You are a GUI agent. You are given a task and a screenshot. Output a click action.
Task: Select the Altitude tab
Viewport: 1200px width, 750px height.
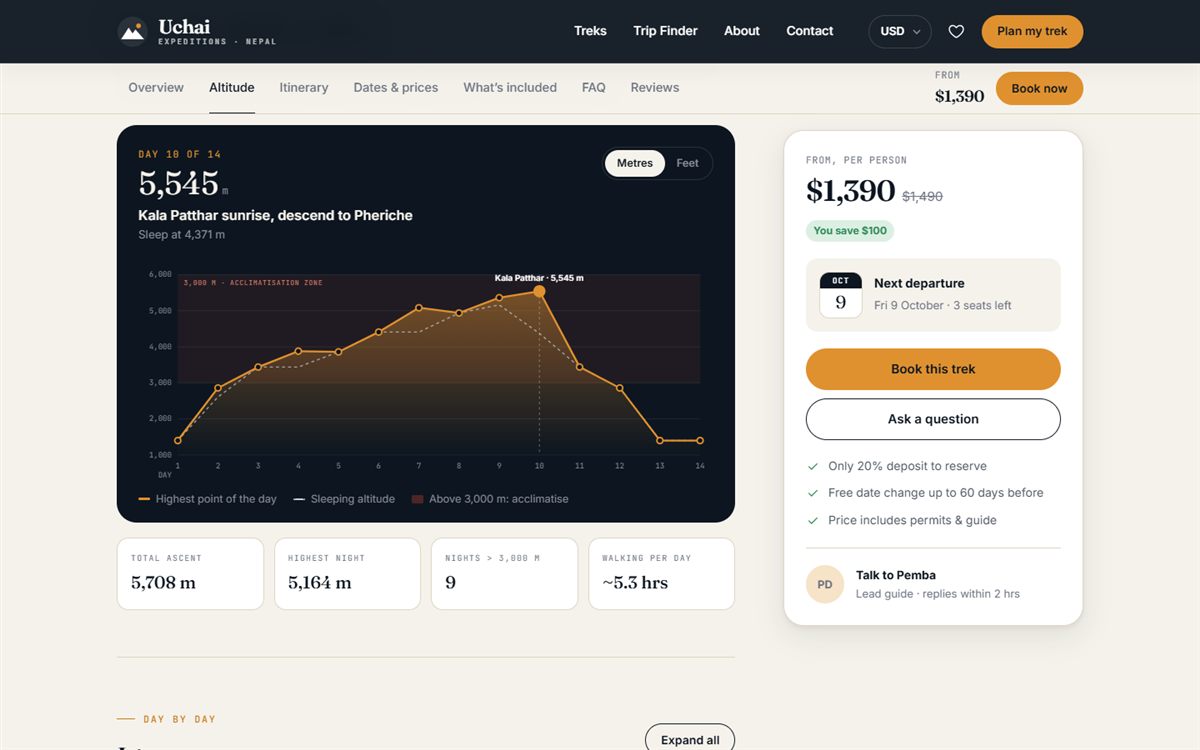[232, 88]
